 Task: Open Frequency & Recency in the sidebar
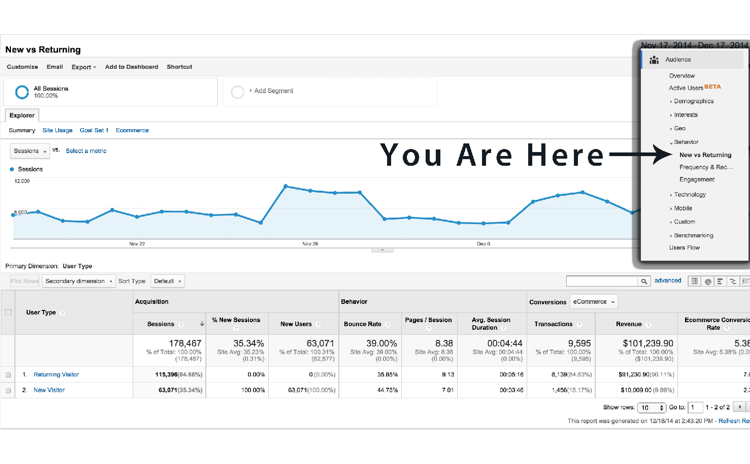click(706, 167)
